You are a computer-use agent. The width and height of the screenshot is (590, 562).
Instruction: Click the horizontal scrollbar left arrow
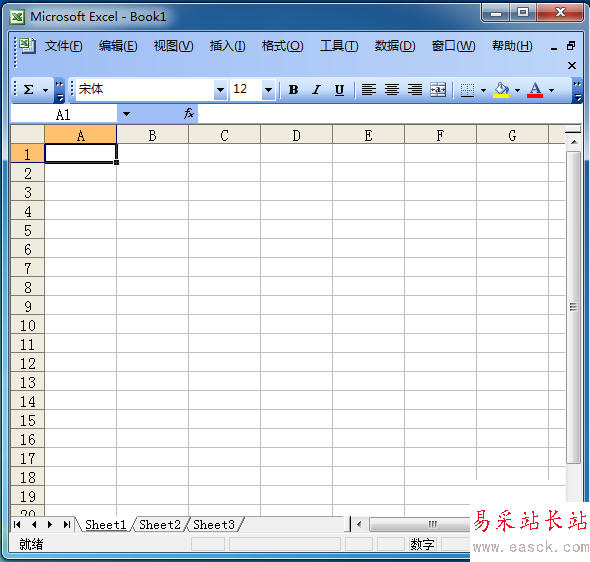[359, 524]
